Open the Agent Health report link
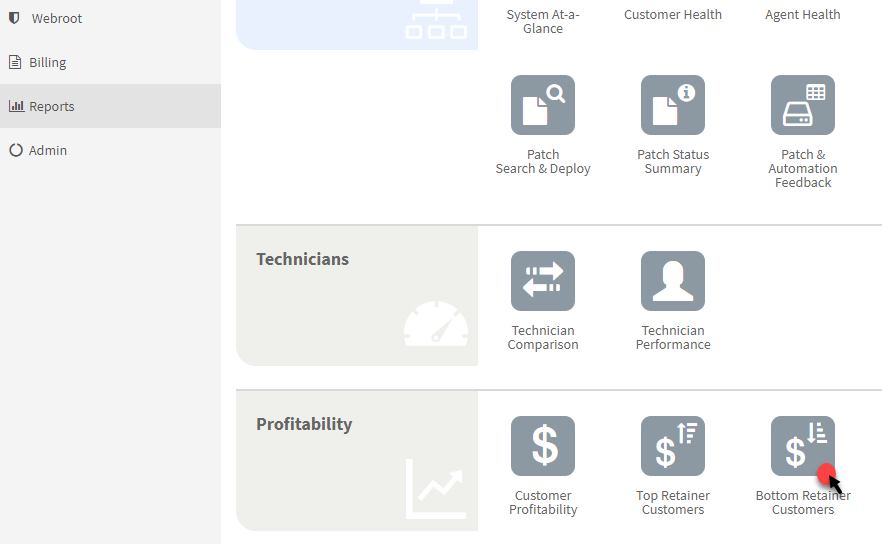Viewport: 882px width, 544px height. click(803, 15)
